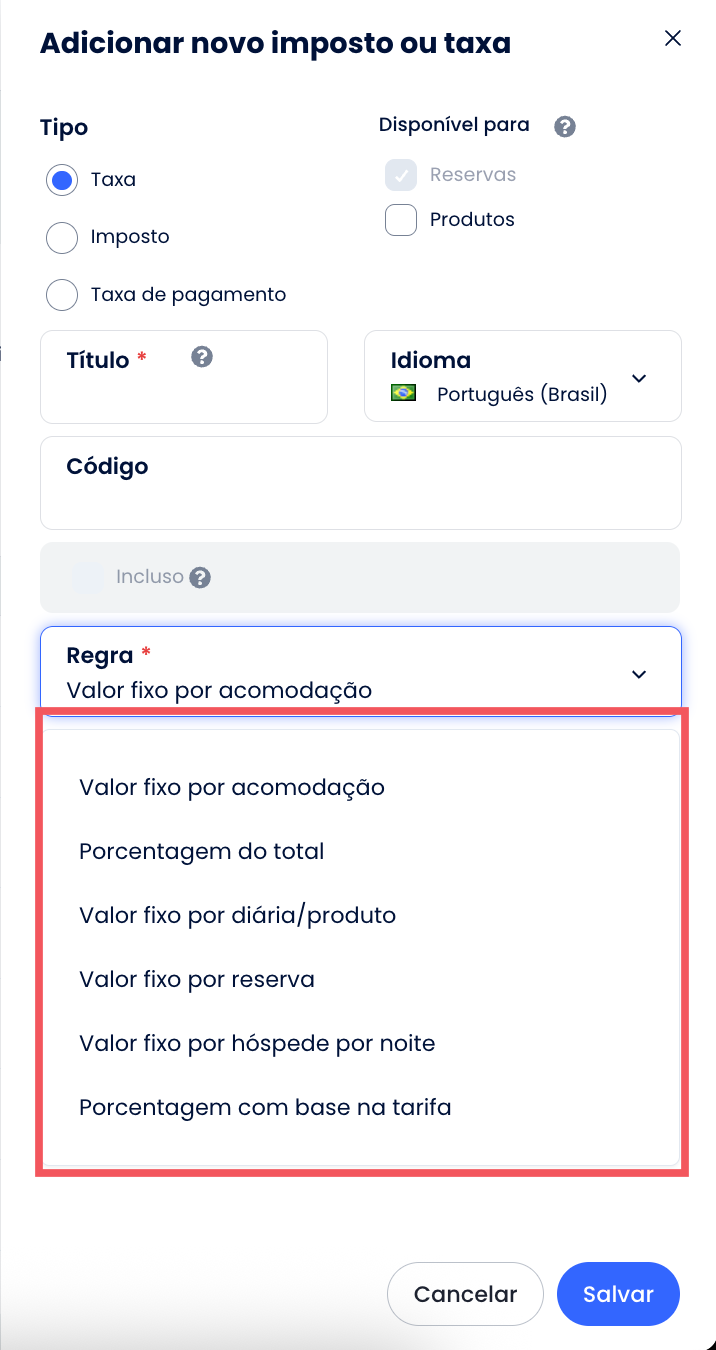Close the add tax dialog
The width and height of the screenshot is (716, 1350).
tap(673, 39)
